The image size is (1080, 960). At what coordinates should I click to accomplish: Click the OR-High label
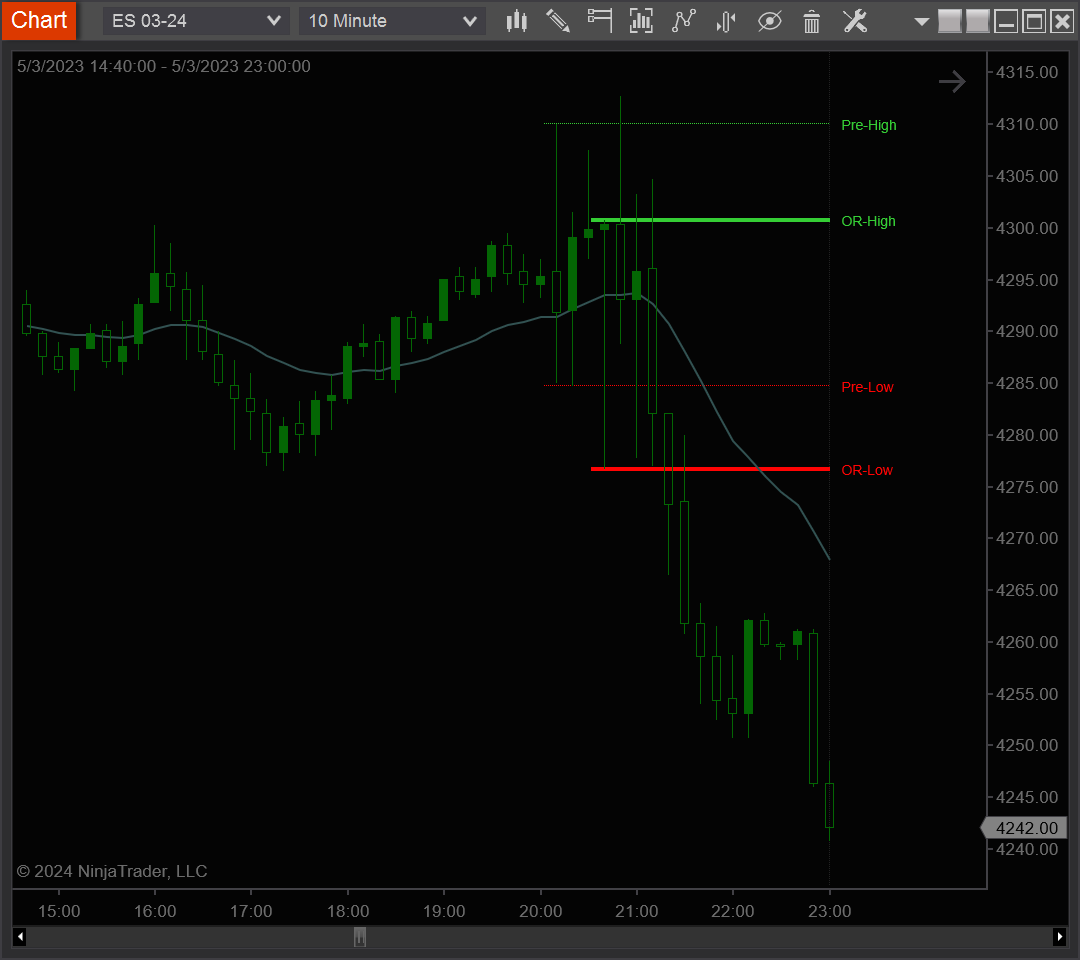click(x=868, y=221)
